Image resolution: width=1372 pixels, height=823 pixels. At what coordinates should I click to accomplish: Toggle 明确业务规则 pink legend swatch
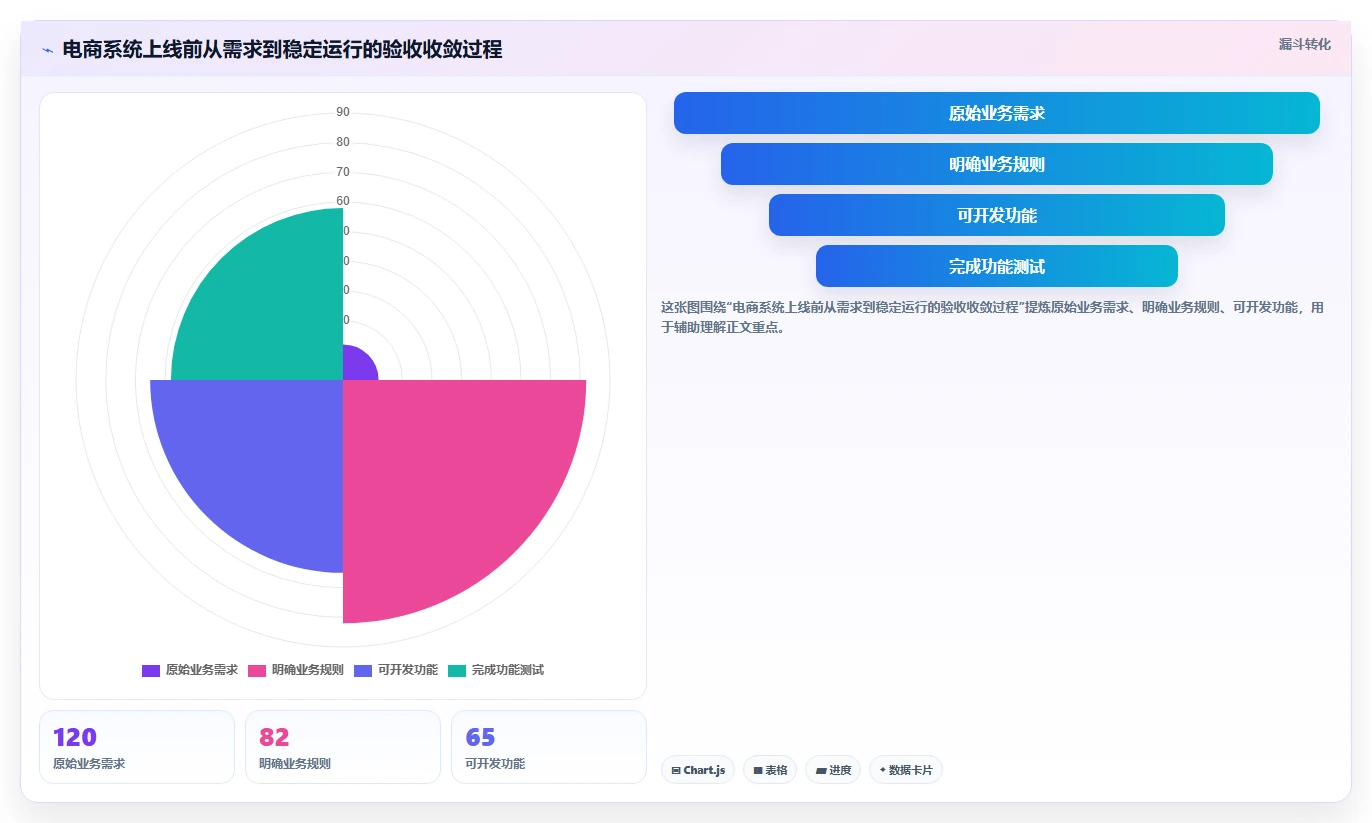257,670
